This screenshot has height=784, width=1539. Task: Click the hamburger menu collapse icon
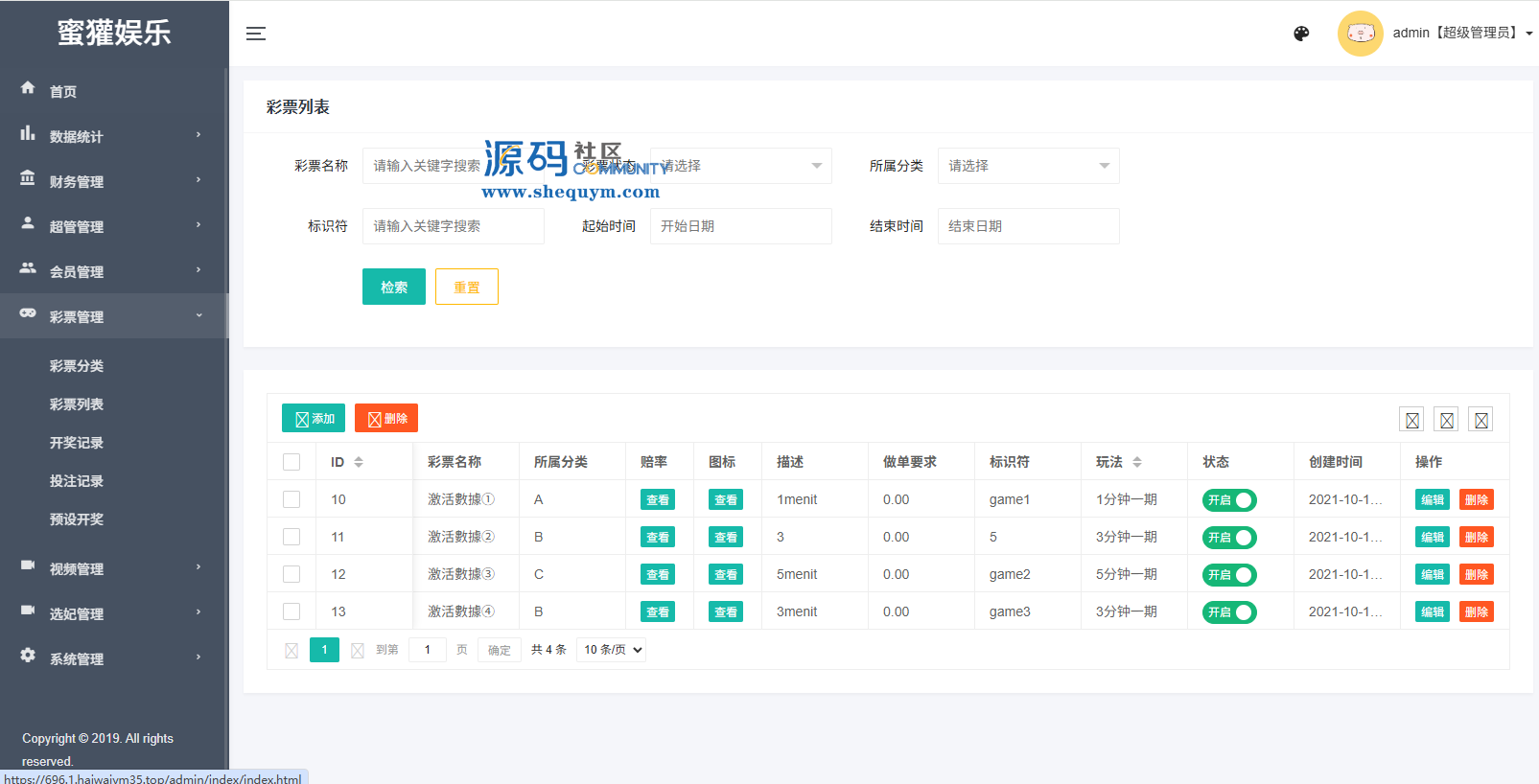pos(256,34)
